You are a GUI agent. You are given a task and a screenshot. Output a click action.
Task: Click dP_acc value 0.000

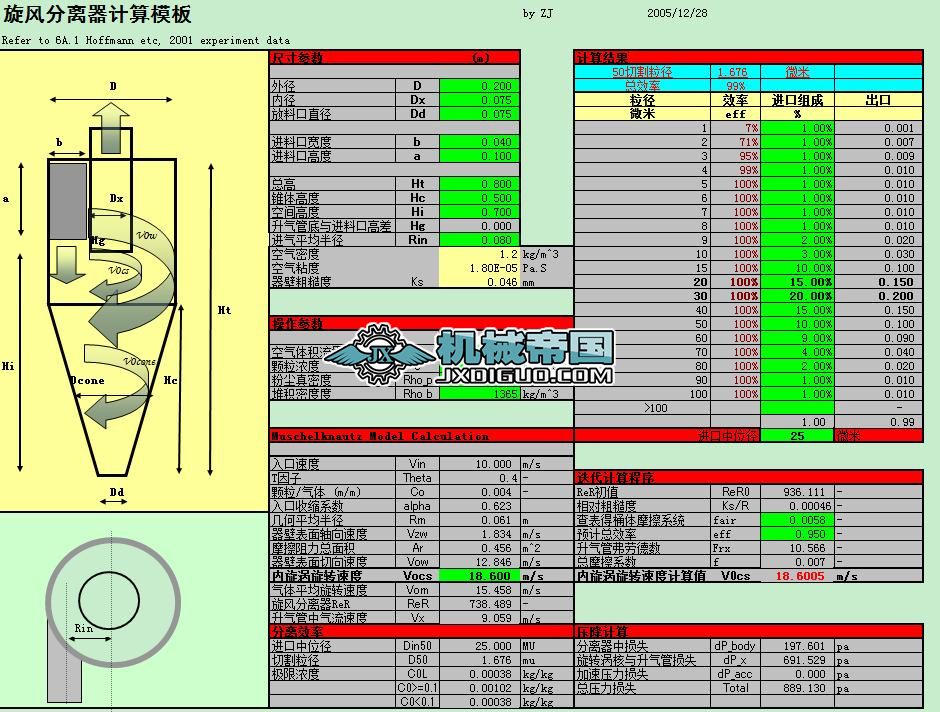point(797,674)
